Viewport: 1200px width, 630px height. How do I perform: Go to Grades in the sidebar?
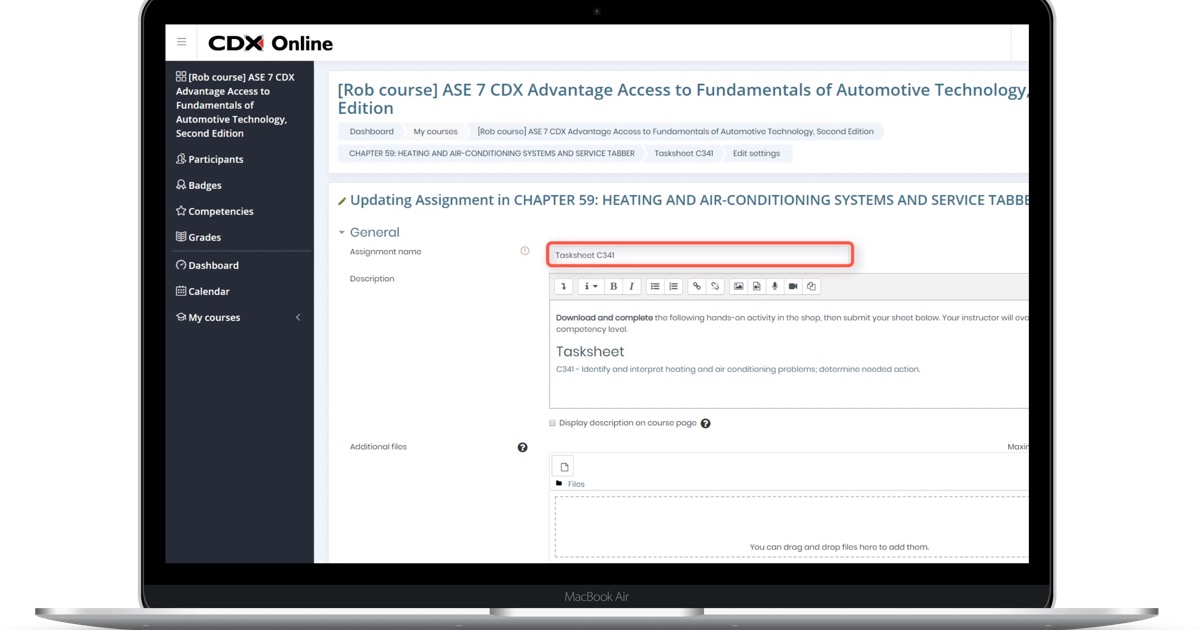(x=204, y=237)
